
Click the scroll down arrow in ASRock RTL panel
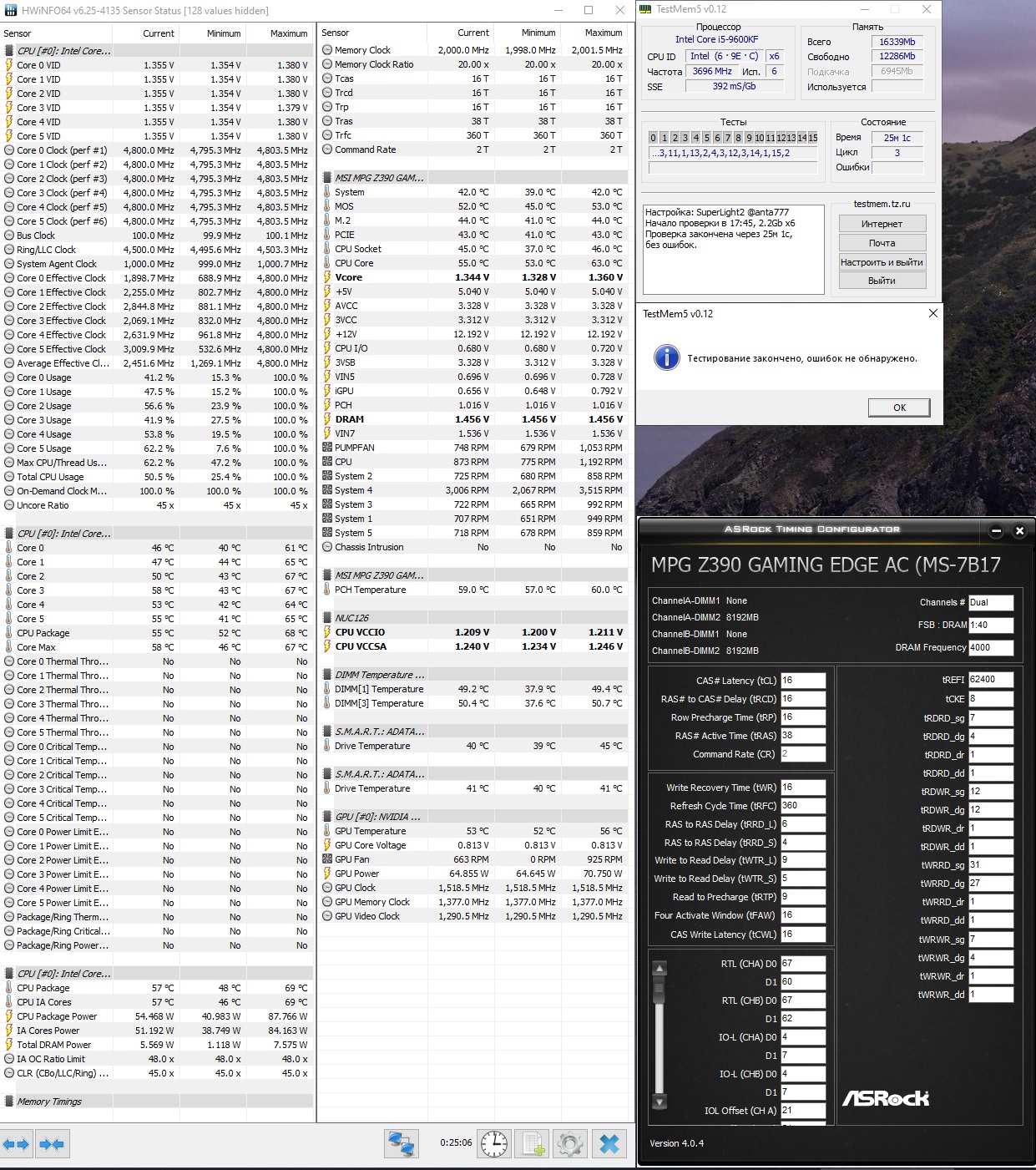tap(660, 1101)
